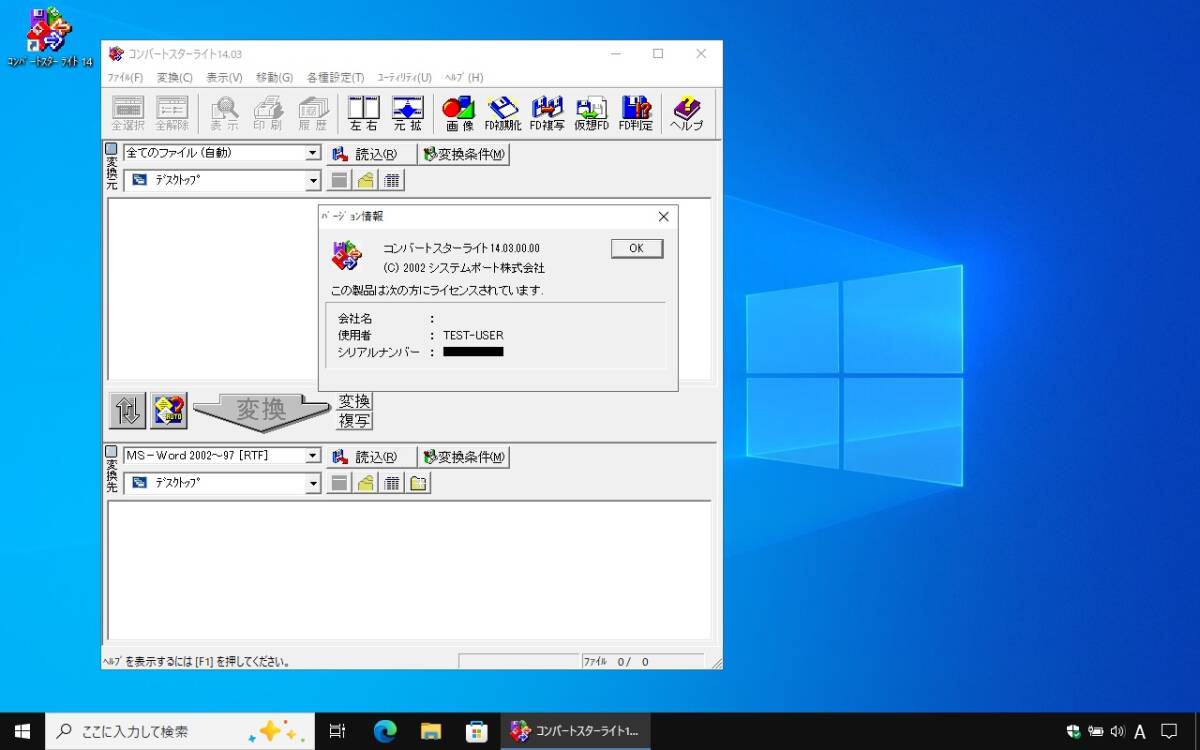The width and height of the screenshot is (1200, 750).
Task: Toggle the small box above 変換元 label
Action: pos(111,149)
